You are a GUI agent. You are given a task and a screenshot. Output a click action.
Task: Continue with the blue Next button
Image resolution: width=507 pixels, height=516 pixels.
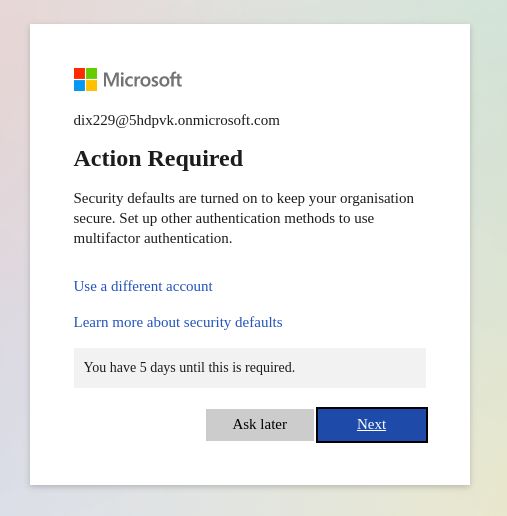coord(372,425)
